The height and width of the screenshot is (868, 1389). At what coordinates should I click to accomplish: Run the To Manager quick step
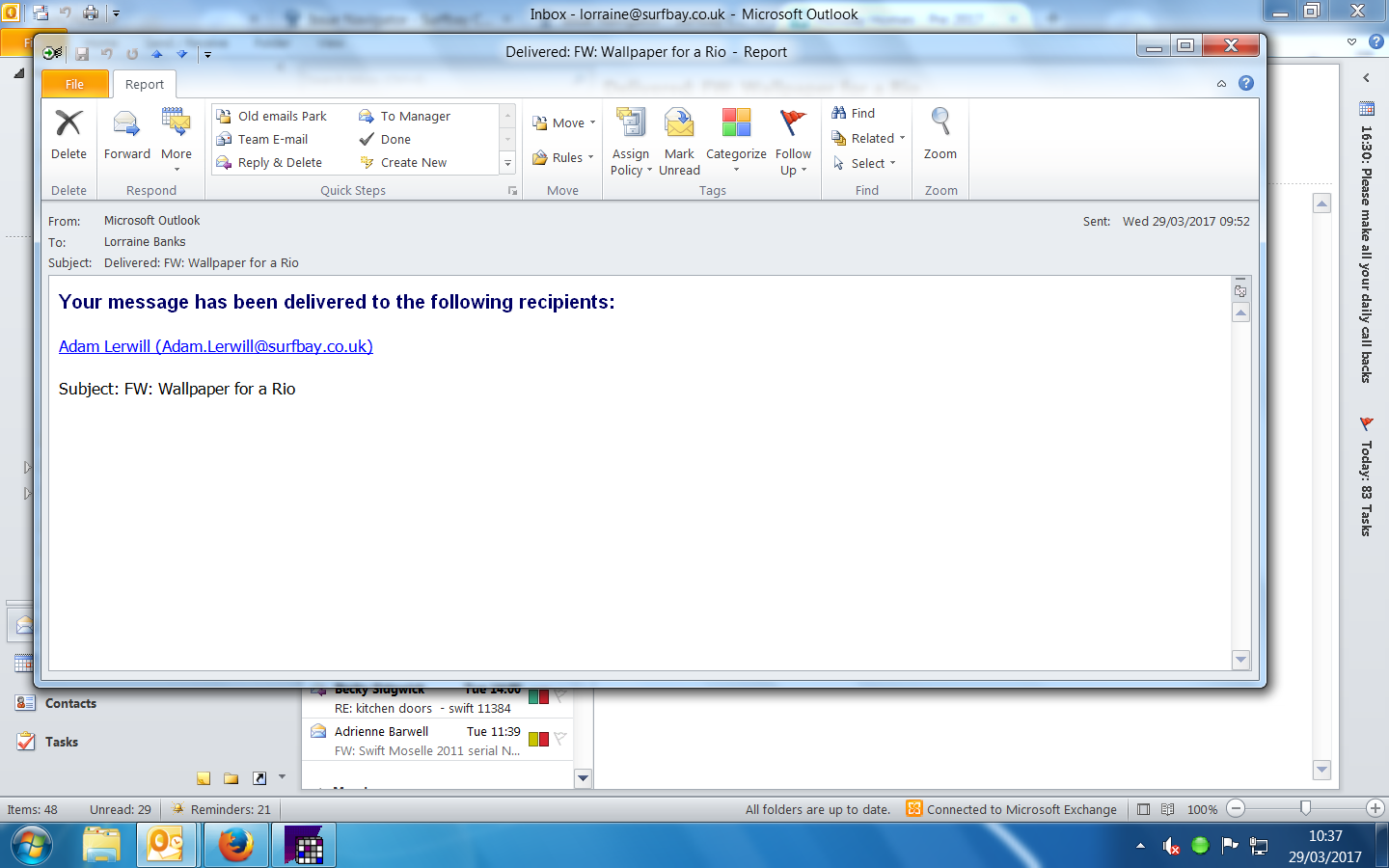click(405, 116)
